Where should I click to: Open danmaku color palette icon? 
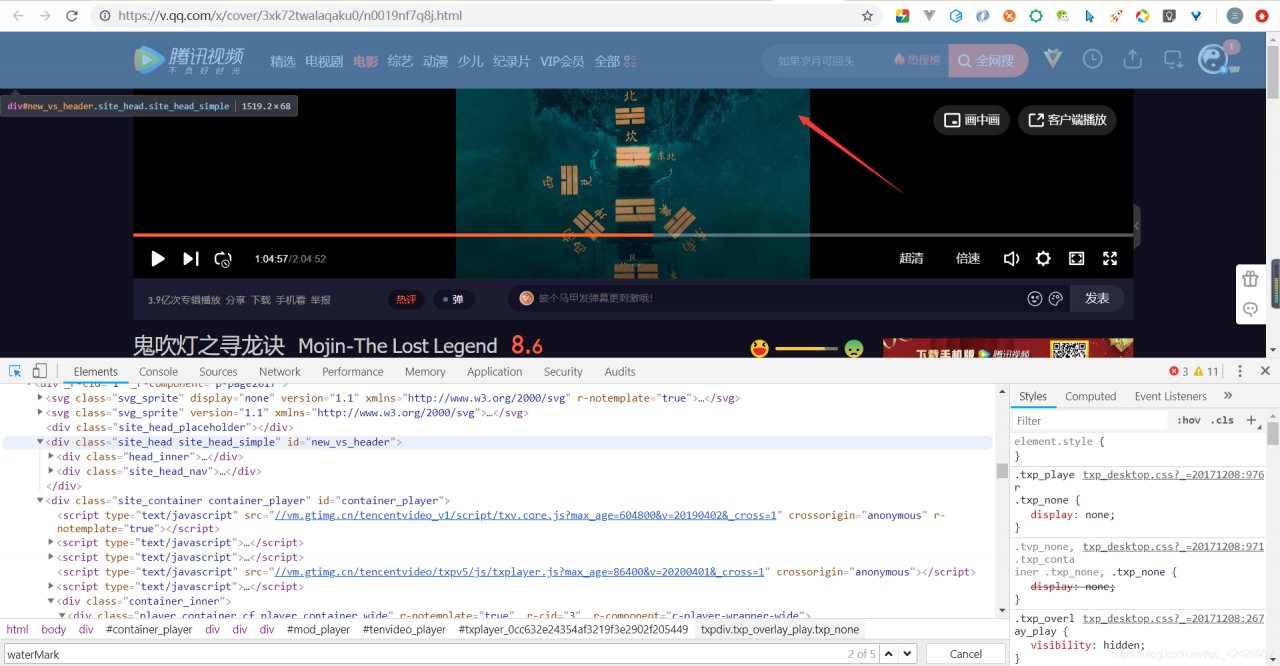pyautogui.click(x=1055, y=298)
